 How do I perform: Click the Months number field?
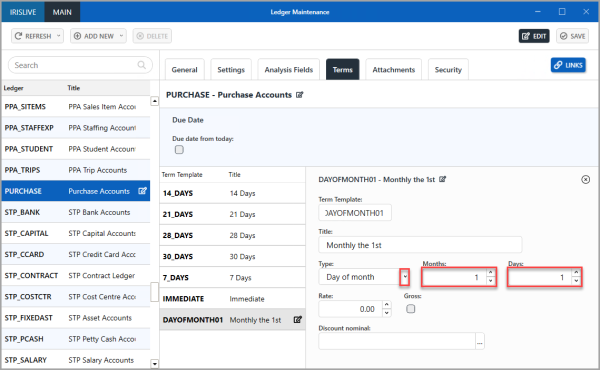[x=454, y=277]
